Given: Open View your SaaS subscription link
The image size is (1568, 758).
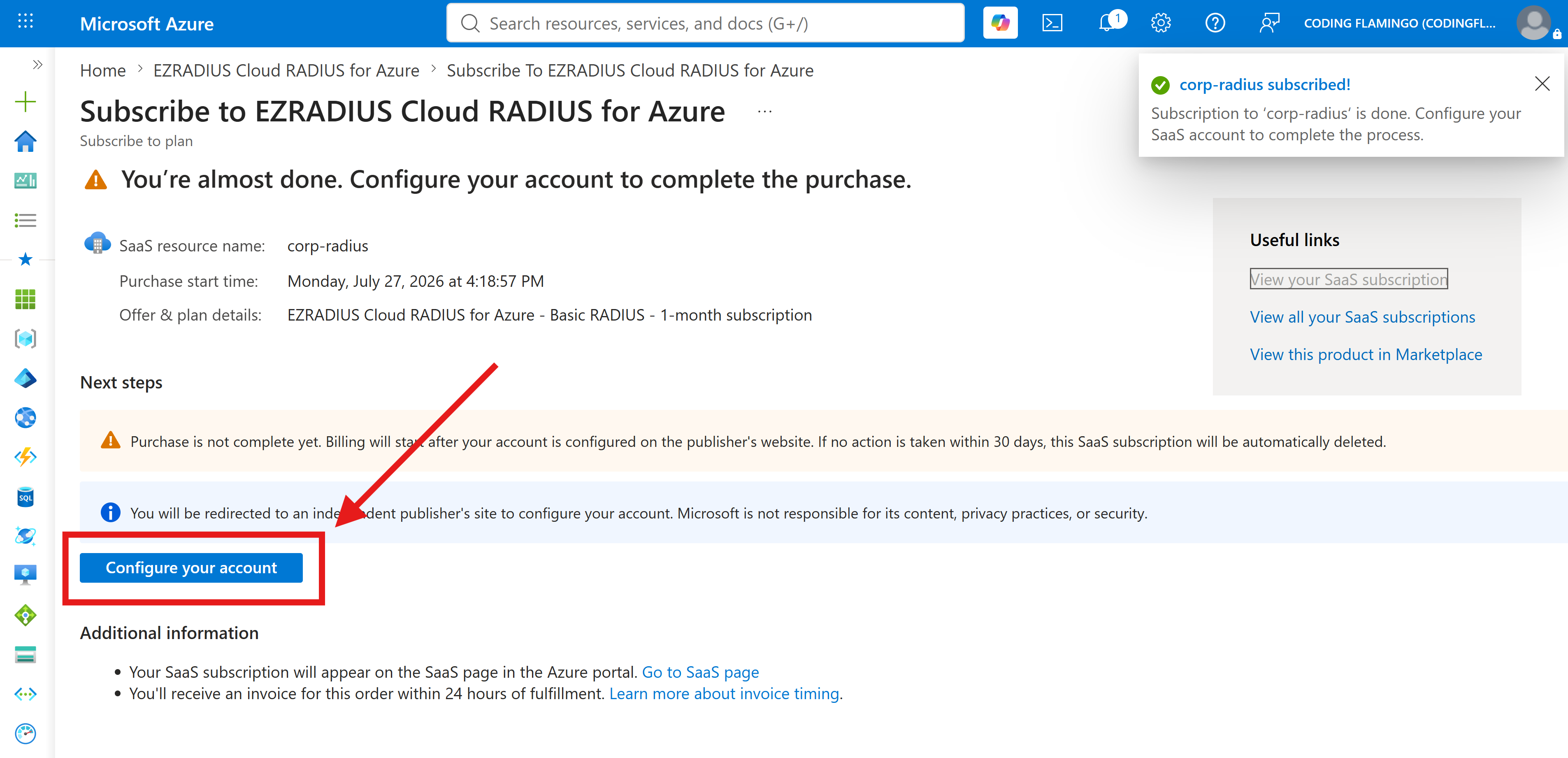Looking at the screenshot, I should pos(1348,279).
